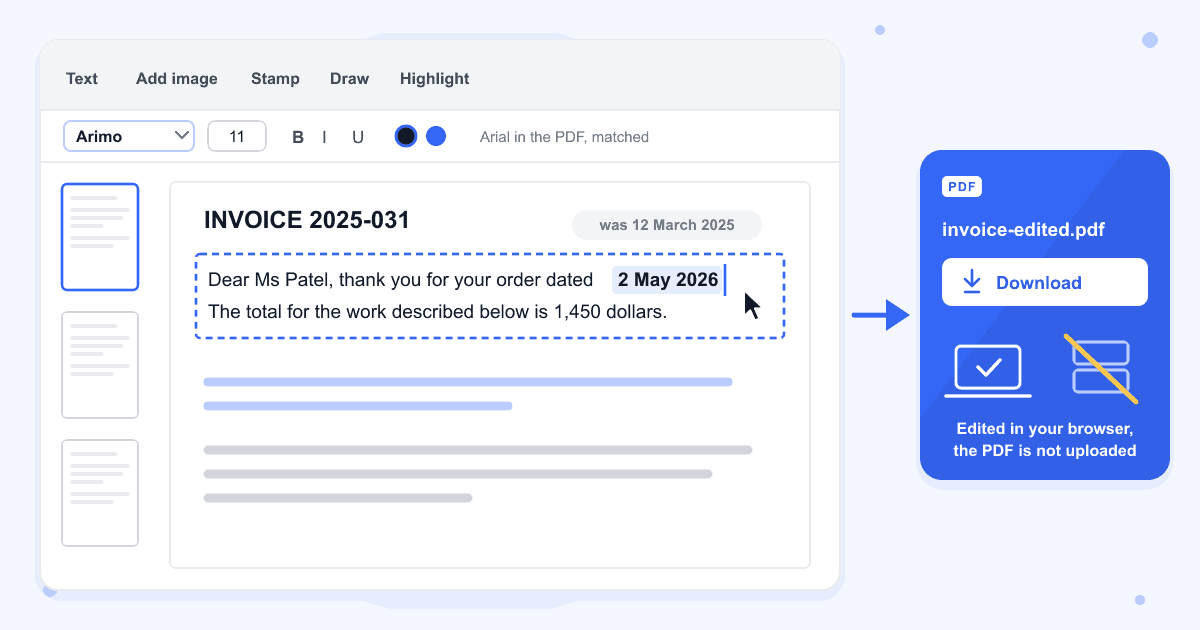Click the font size field showing 11
1200x630 pixels.
pyautogui.click(x=237, y=136)
